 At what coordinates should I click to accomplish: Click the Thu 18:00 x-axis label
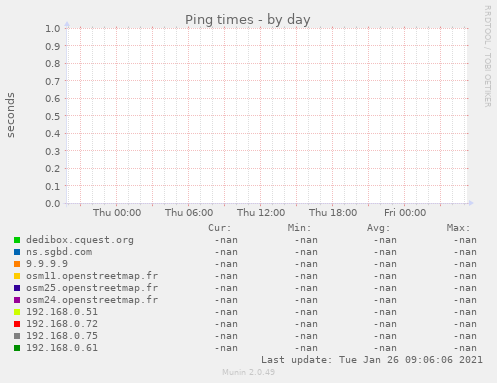tap(333, 213)
